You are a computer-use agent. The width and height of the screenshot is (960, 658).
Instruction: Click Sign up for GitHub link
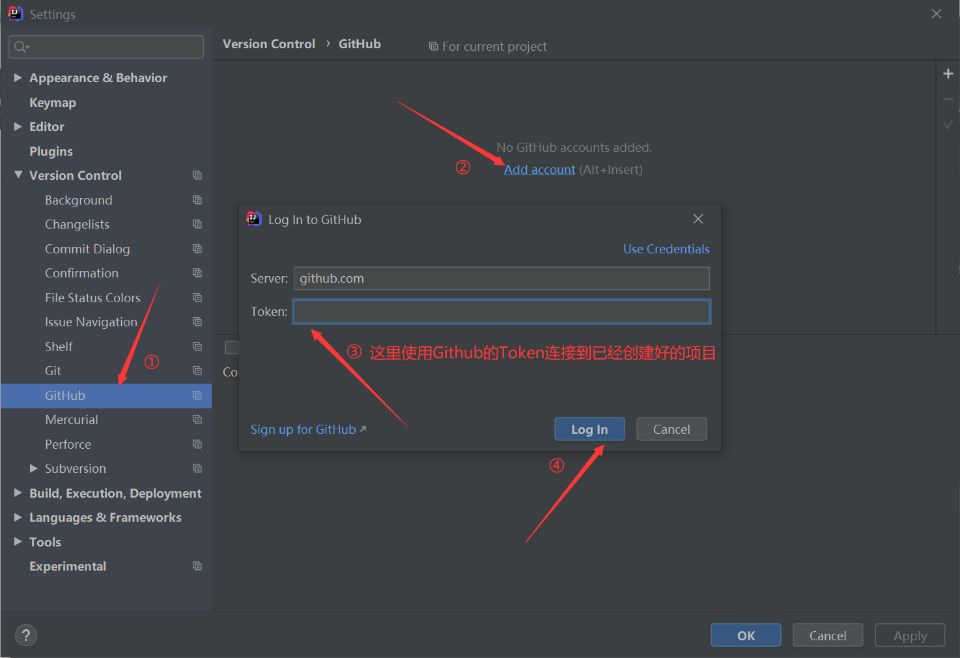[308, 430]
